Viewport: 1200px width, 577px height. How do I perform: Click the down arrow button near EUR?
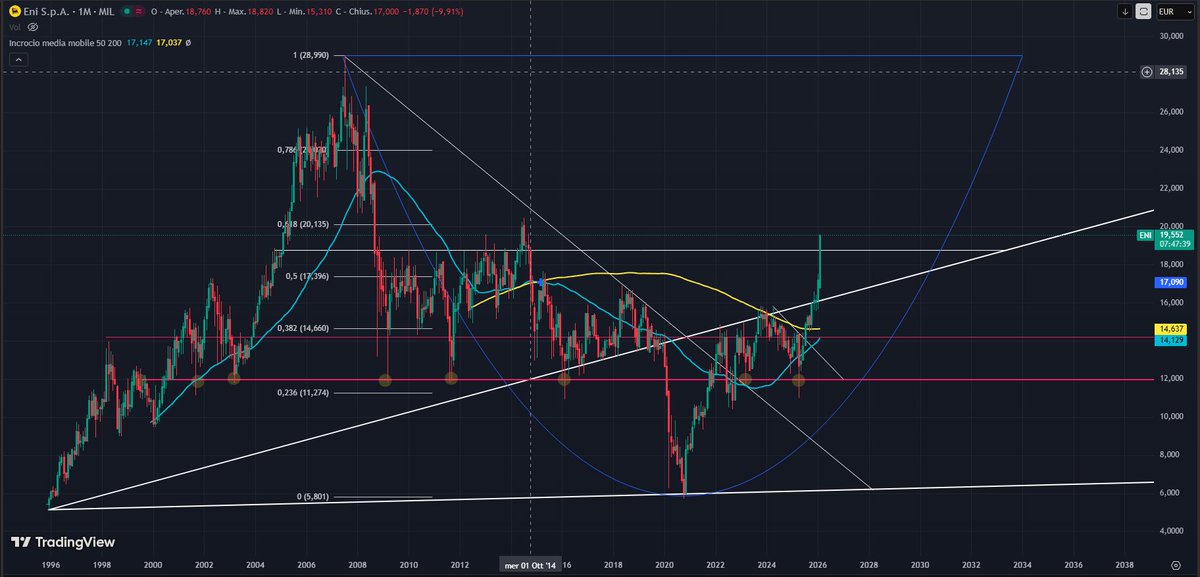pyautogui.click(x=1125, y=12)
